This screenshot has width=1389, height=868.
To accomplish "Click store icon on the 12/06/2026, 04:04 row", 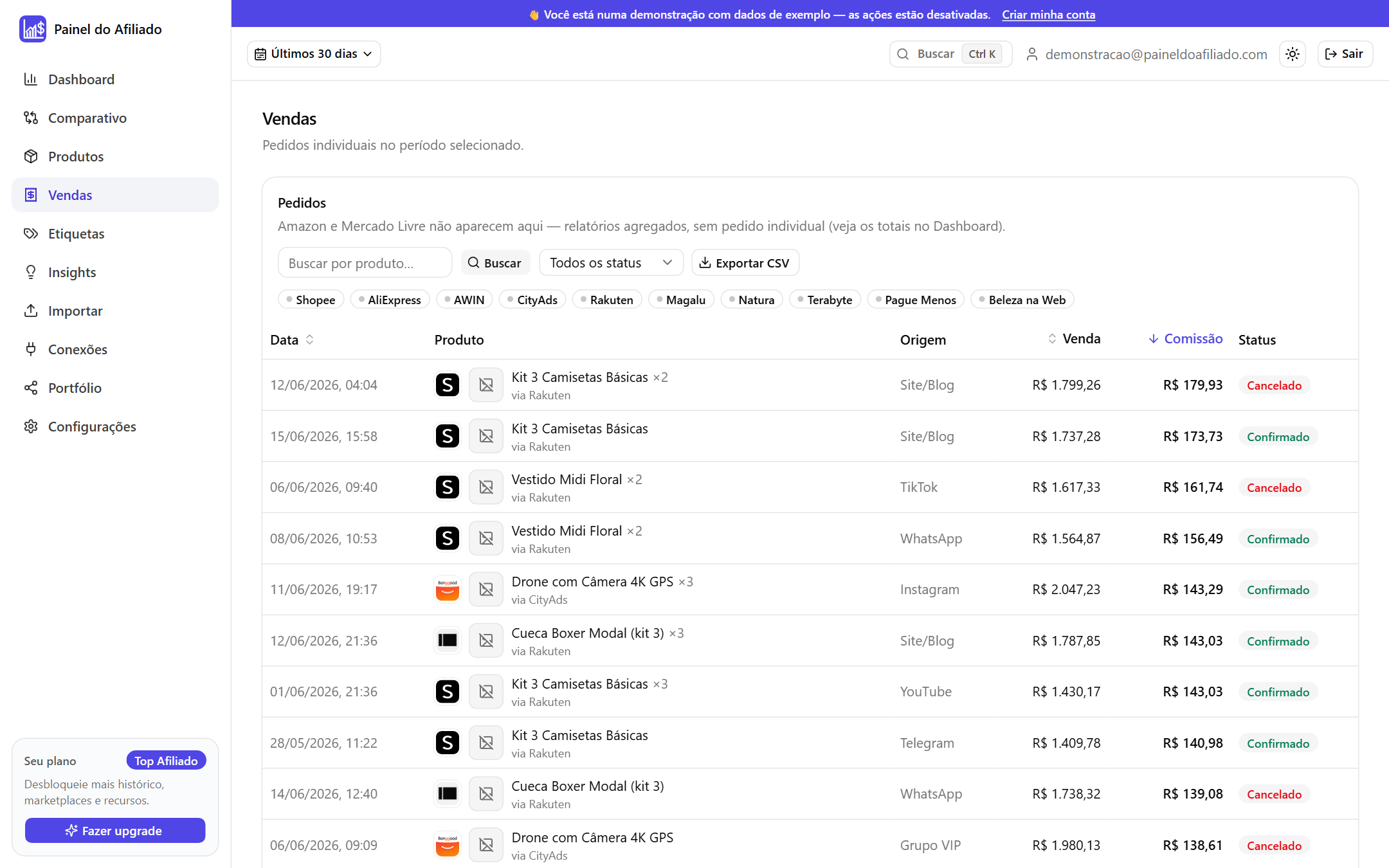I will [x=448, y=385].
